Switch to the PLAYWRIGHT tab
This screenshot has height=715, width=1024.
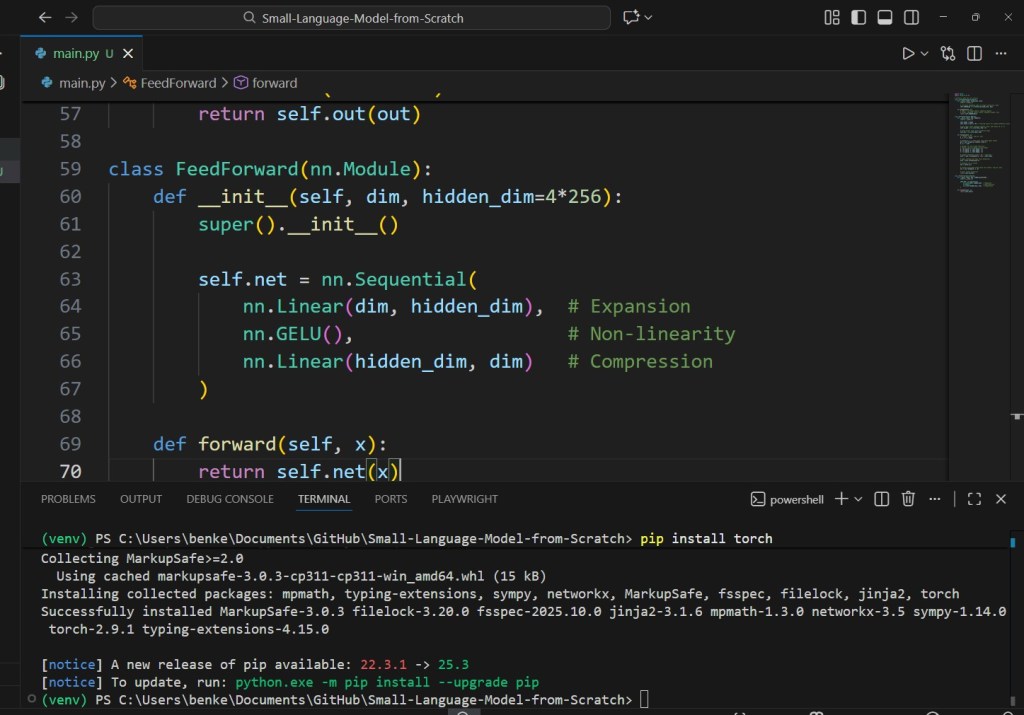point(464,499)
